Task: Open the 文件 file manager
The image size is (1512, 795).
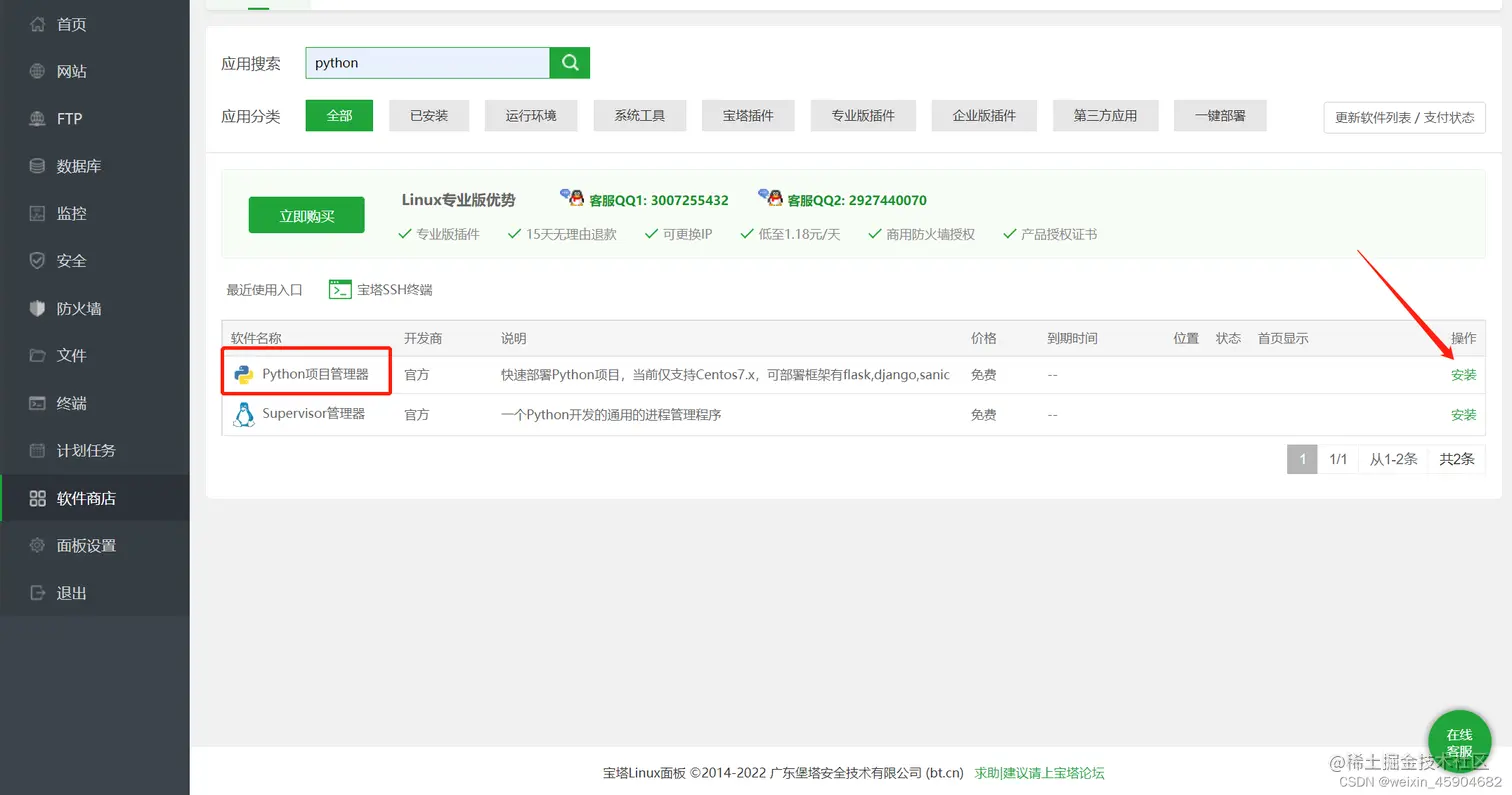Action: [70, 355]
